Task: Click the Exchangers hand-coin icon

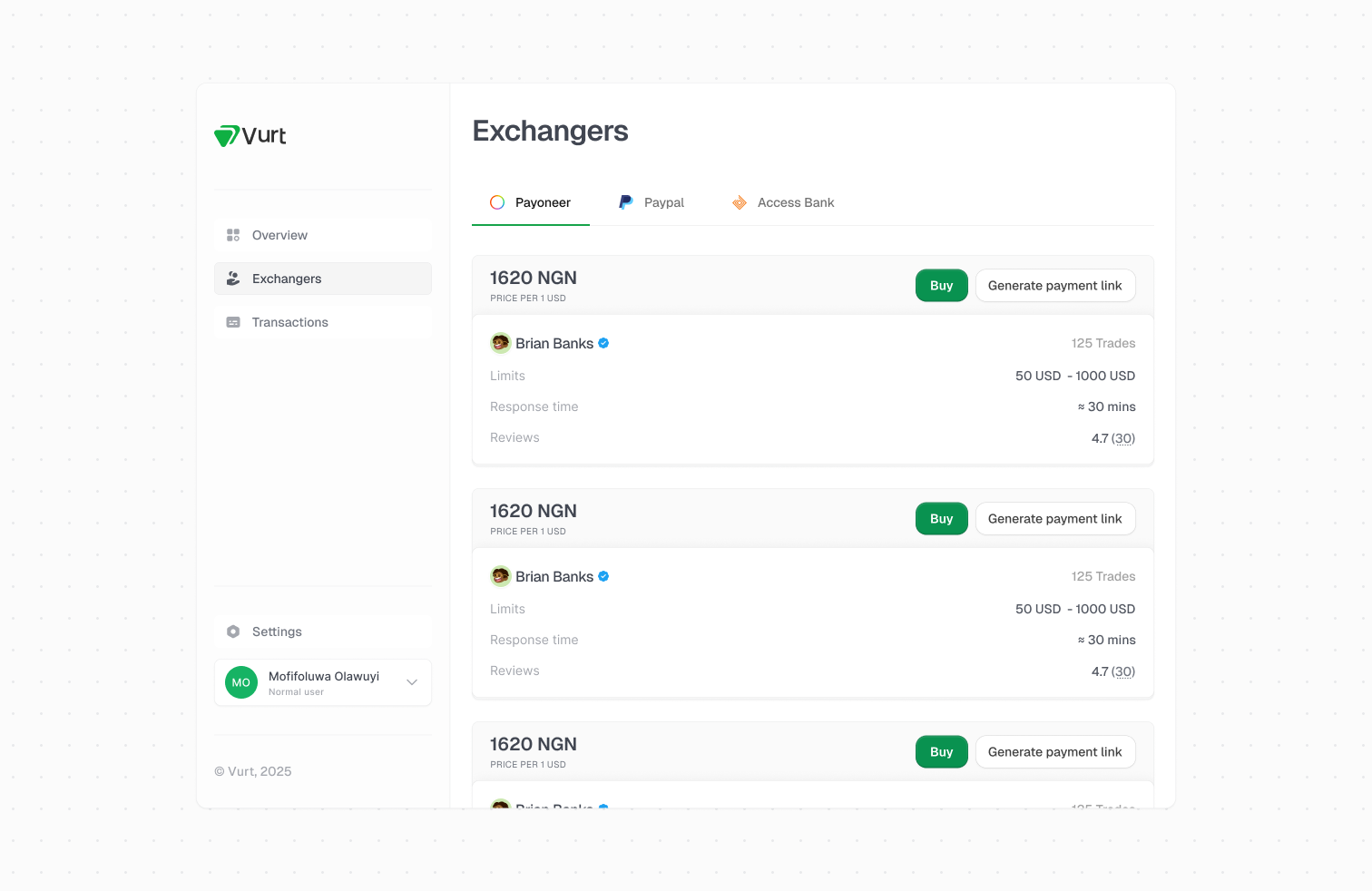Action: [233, 279]
